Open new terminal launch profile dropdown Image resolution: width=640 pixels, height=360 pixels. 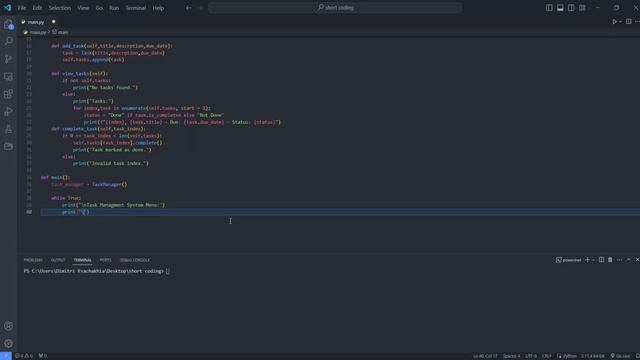593,260
